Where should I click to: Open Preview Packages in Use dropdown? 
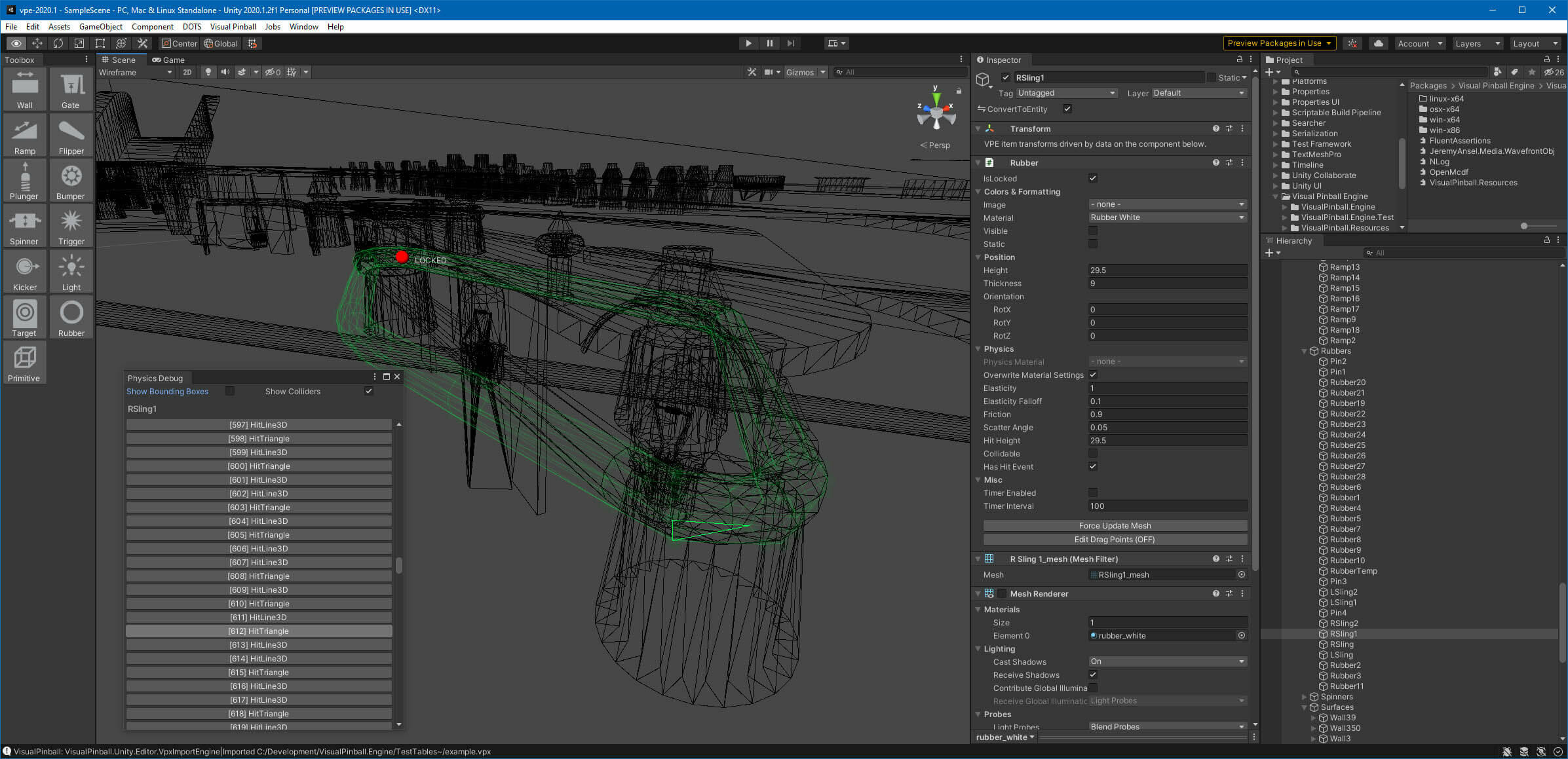pos(1279,43)
